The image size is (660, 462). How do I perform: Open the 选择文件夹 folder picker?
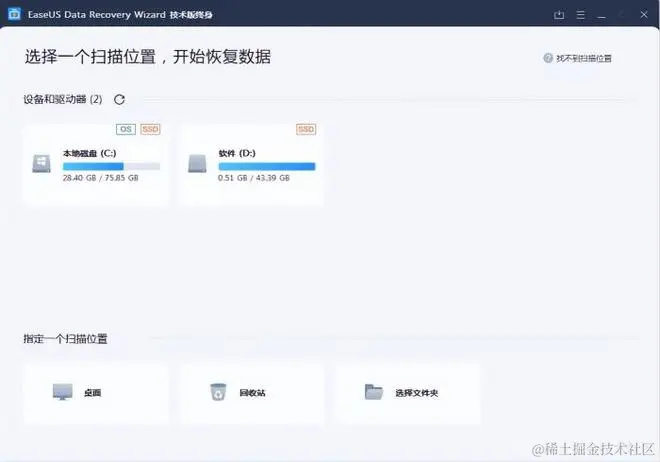407,393
